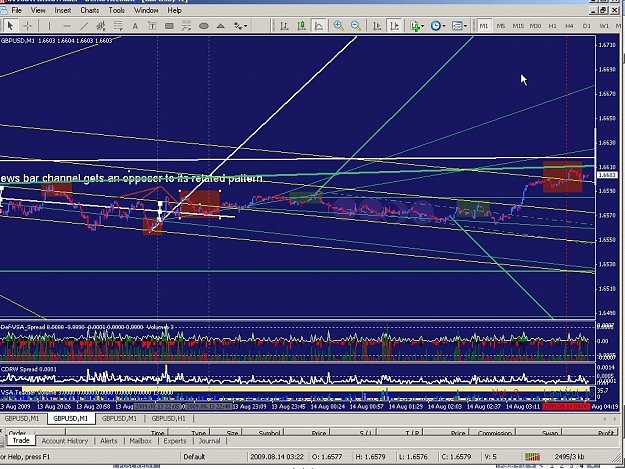Select the M1 timeframe

(x=483, y=26)
